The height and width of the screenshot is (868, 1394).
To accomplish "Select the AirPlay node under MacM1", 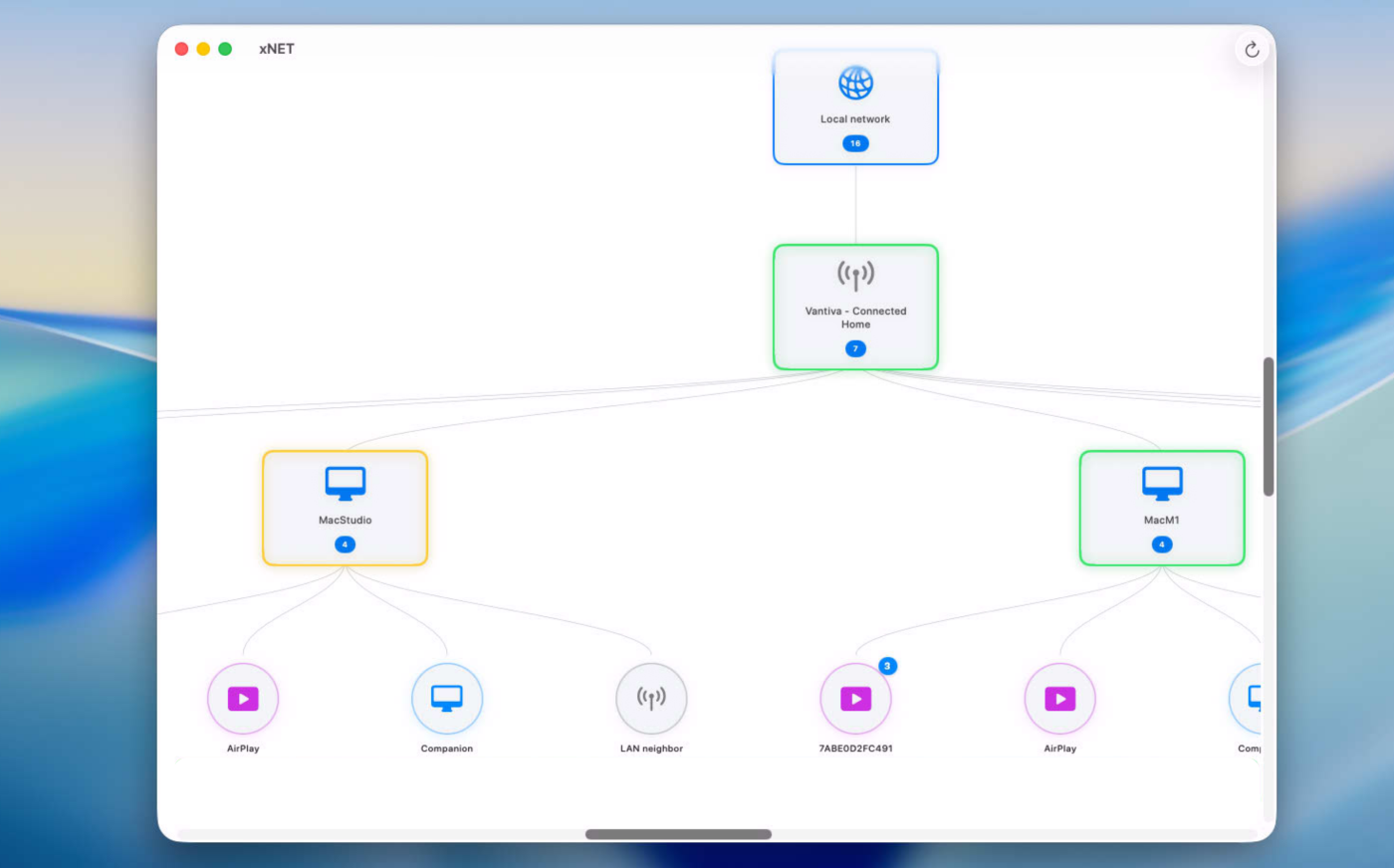I will [x=1059, y=699].
